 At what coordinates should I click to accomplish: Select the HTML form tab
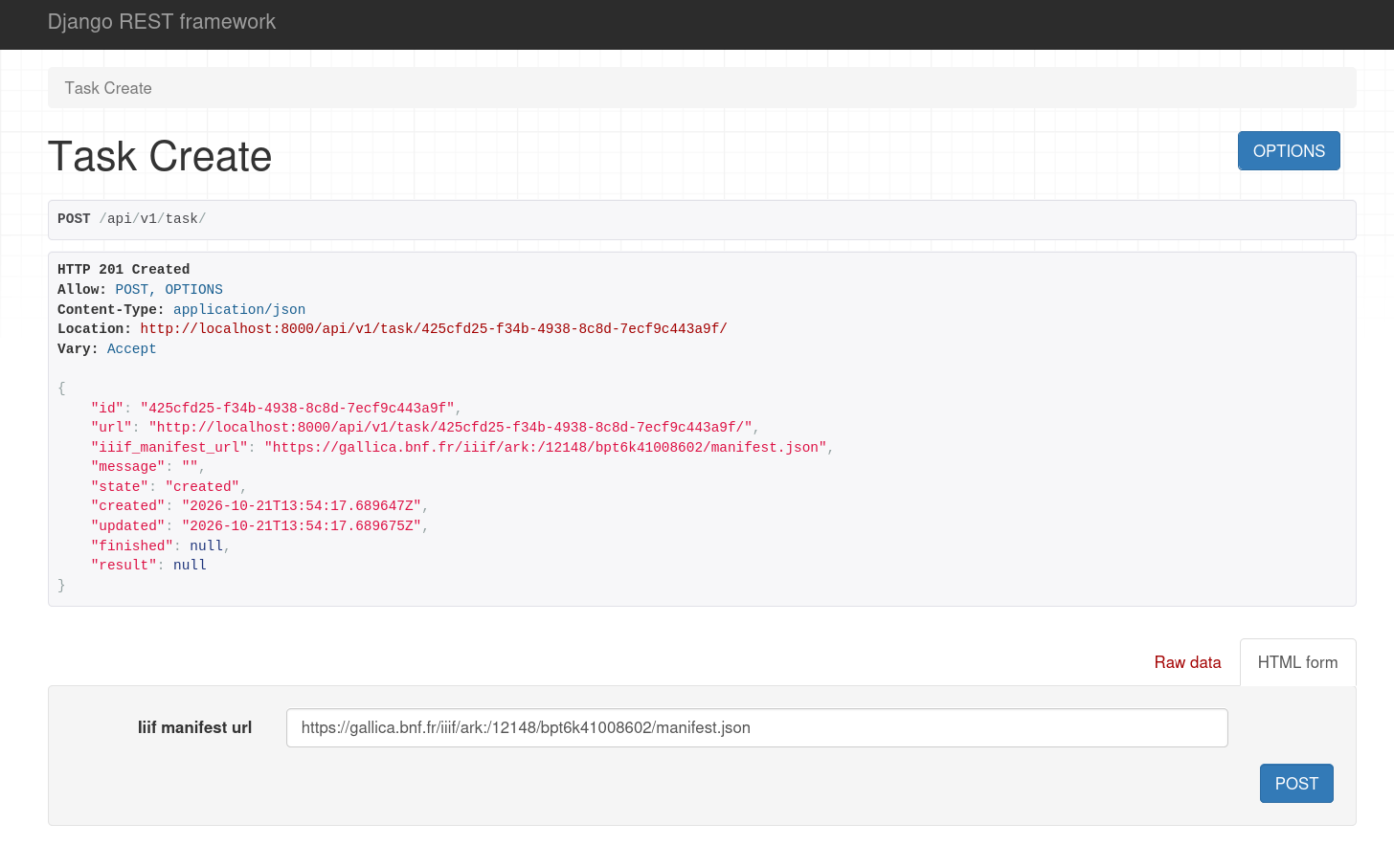[x=1297, y=662]
